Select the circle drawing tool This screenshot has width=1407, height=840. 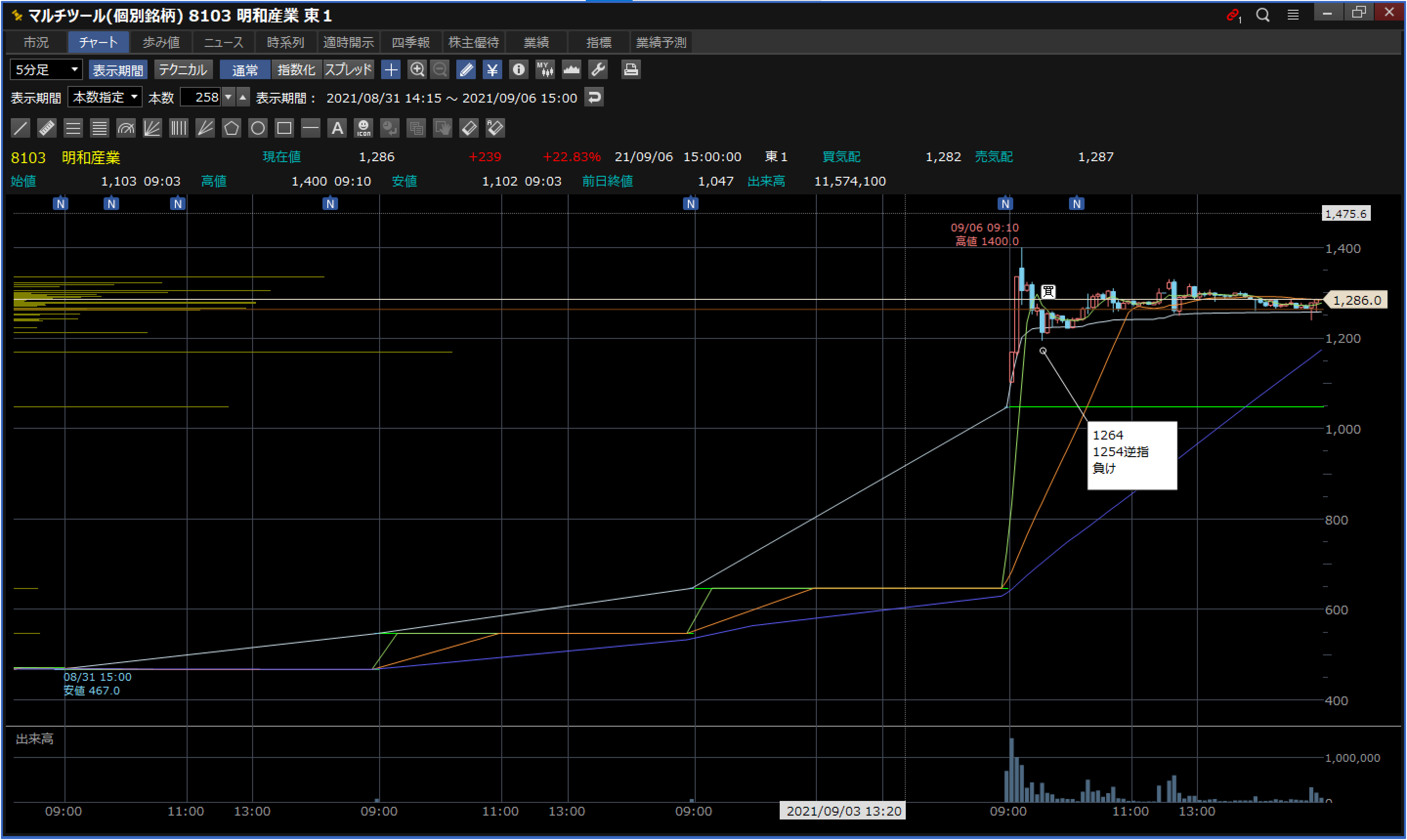tap(257, 128)
